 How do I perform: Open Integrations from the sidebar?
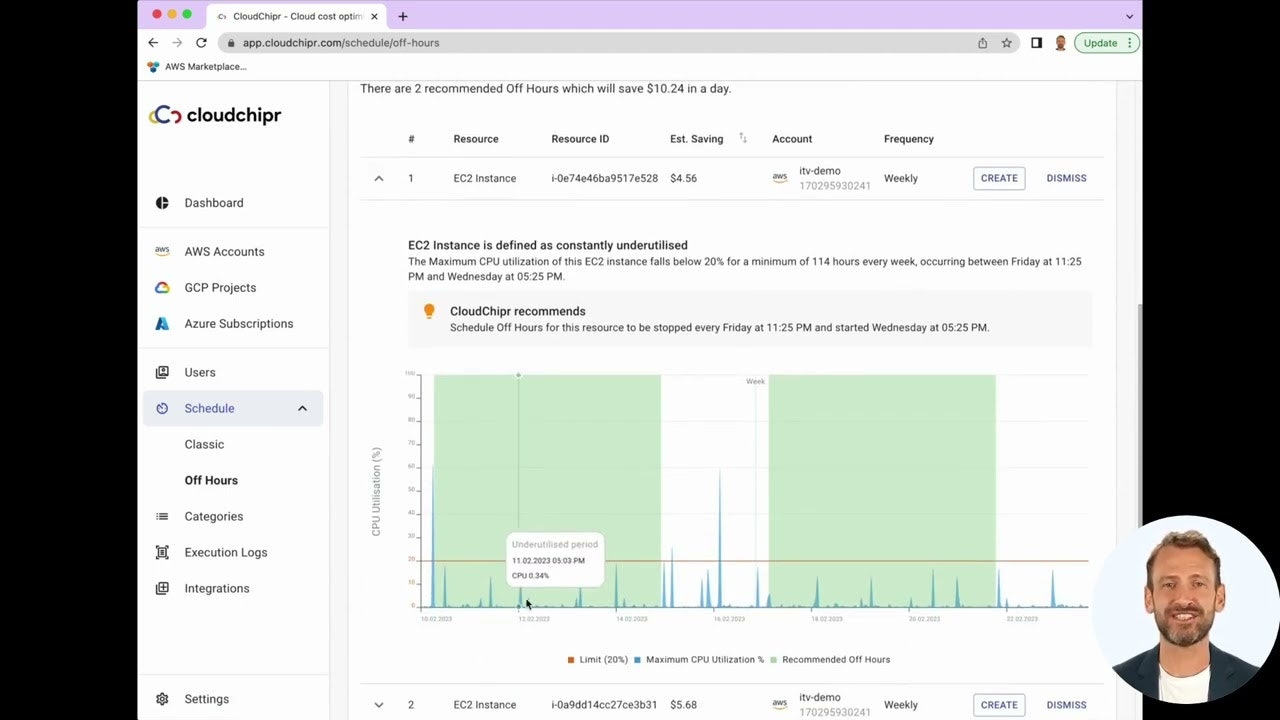point(162,588)
